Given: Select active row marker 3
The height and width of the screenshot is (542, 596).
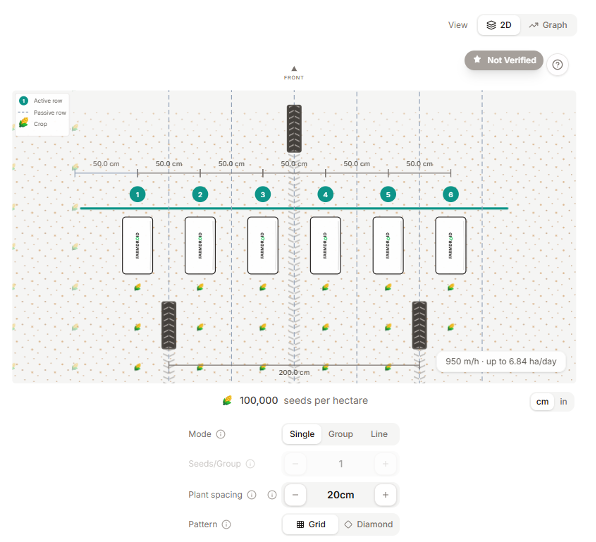Looking at the screenshot, I should coord(263,195).
